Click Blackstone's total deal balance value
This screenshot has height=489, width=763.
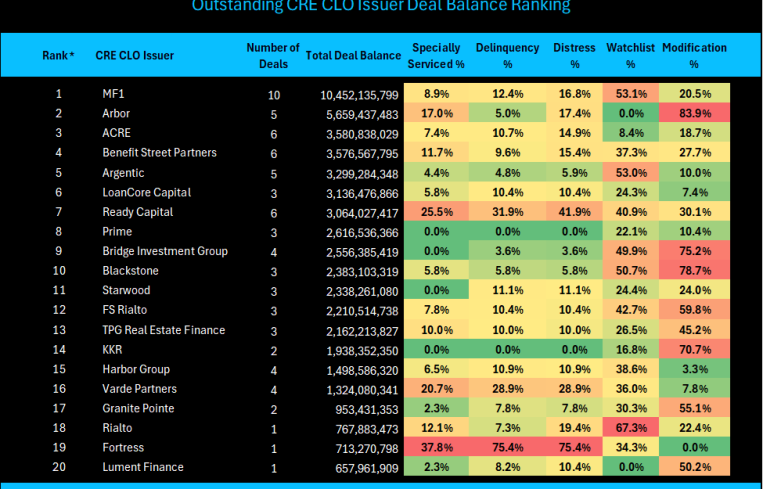click(x=360, y=271)
